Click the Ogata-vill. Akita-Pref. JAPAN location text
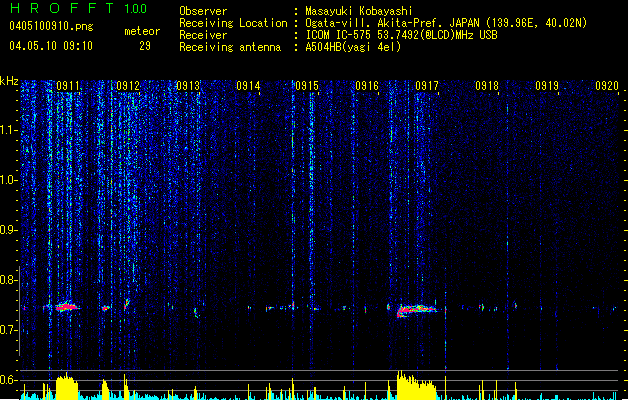 pyautogui.click(x=446, y=23)
